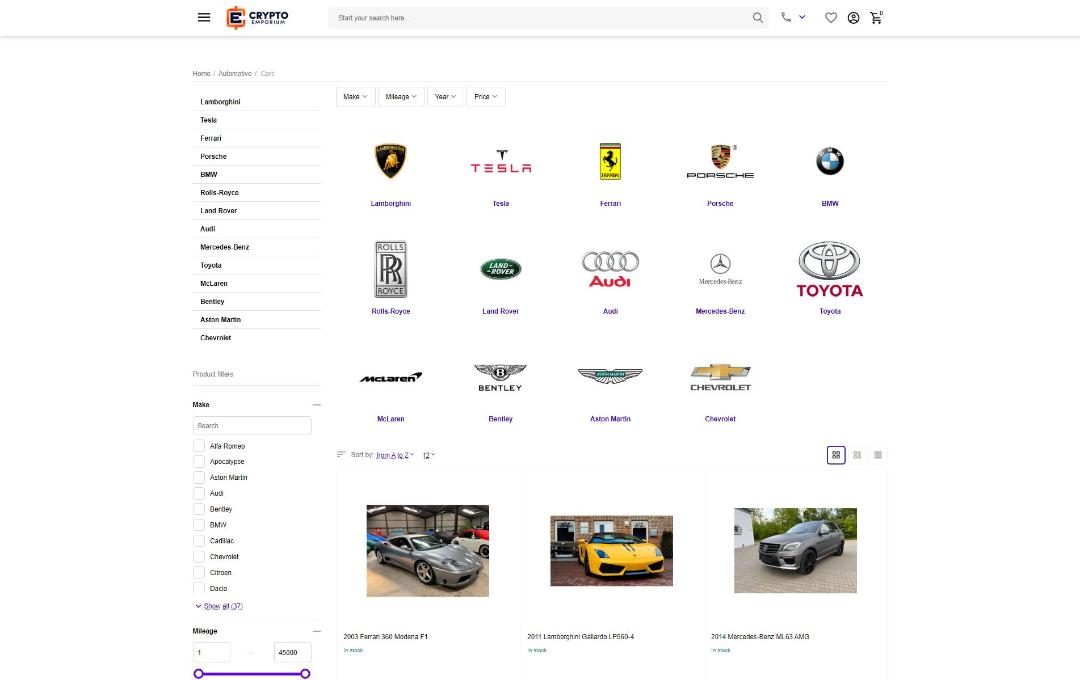Click the Audi rings logo
The width and height of the screenshot is (1080, 680).
pyautogui.click(x=610, y=269)
